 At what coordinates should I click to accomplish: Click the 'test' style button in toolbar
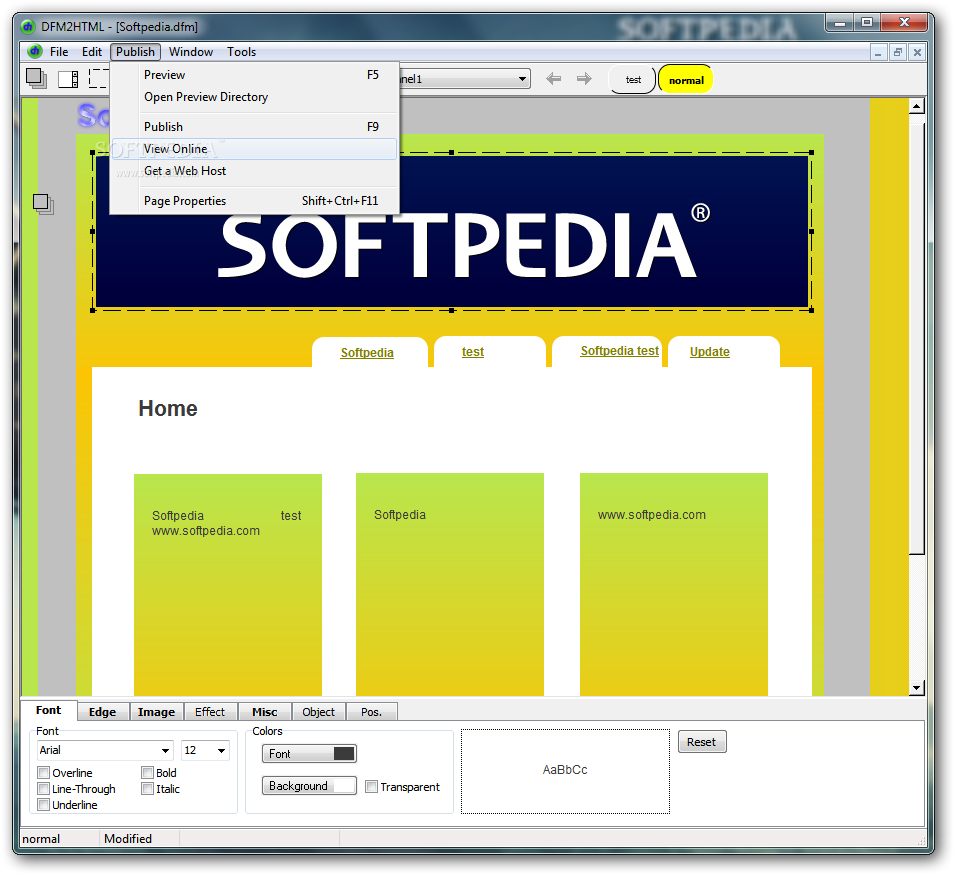[633, 80]
